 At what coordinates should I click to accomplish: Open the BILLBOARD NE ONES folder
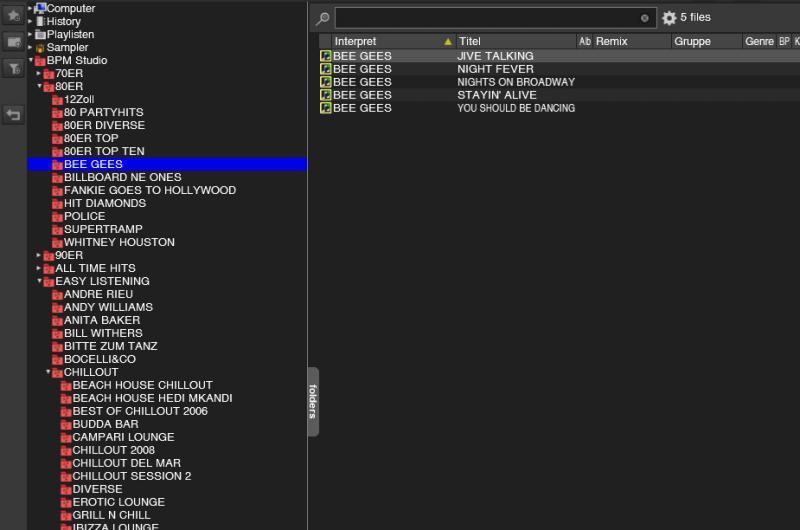(x=122, y=178)
